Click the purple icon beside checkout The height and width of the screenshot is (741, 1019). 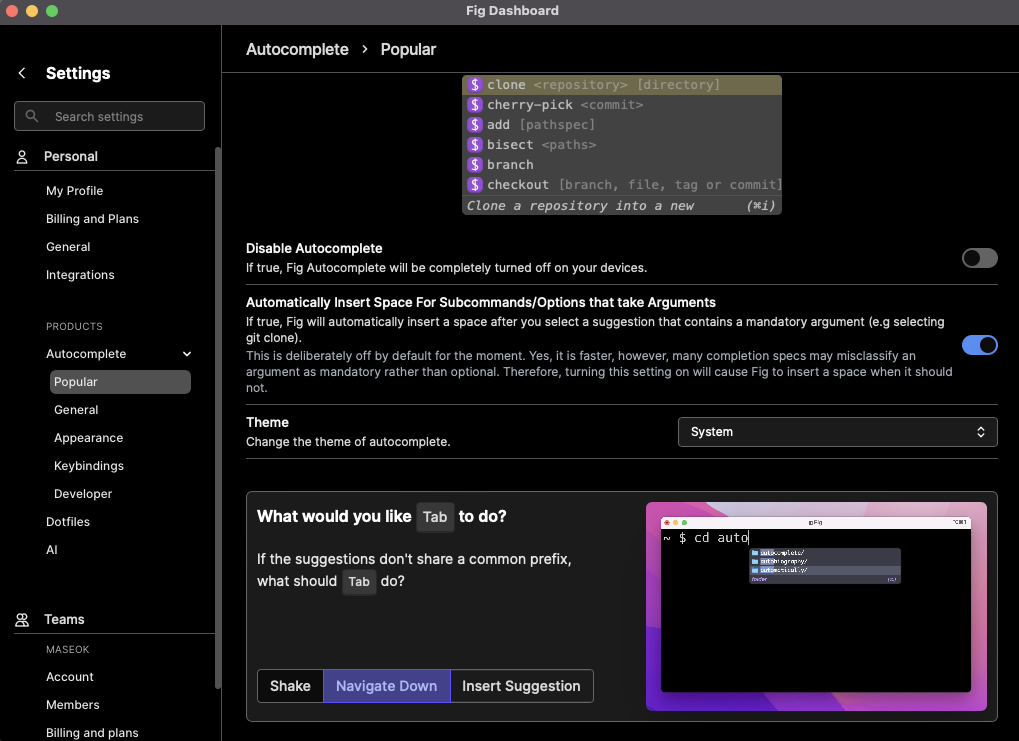(x=475, y=185)
